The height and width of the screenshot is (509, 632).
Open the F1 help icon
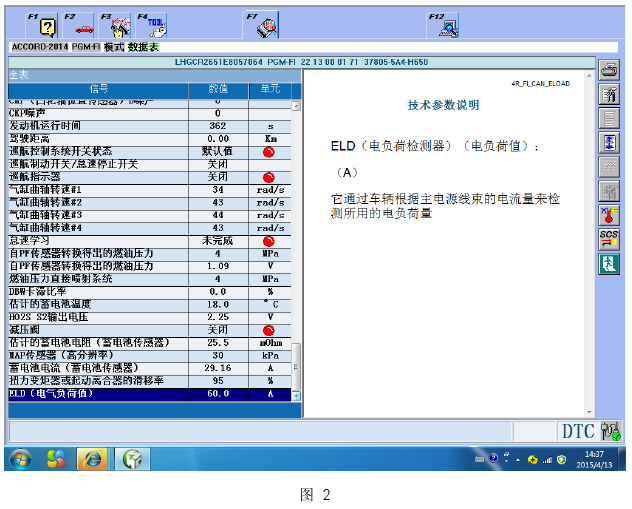(x=42, y=25)
